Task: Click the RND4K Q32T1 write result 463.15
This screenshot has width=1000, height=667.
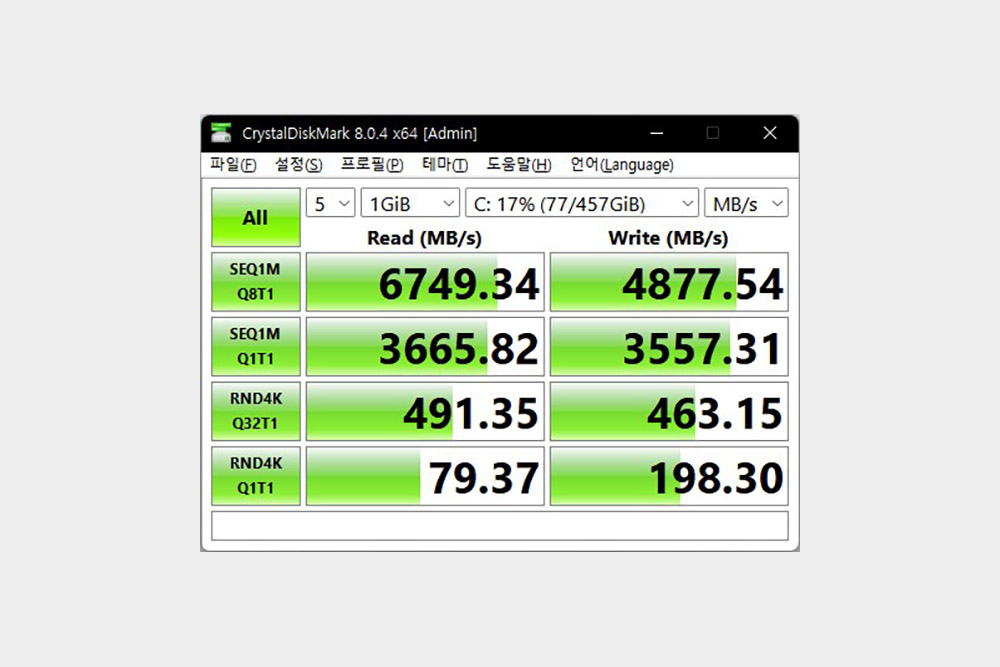Action: 669,411
